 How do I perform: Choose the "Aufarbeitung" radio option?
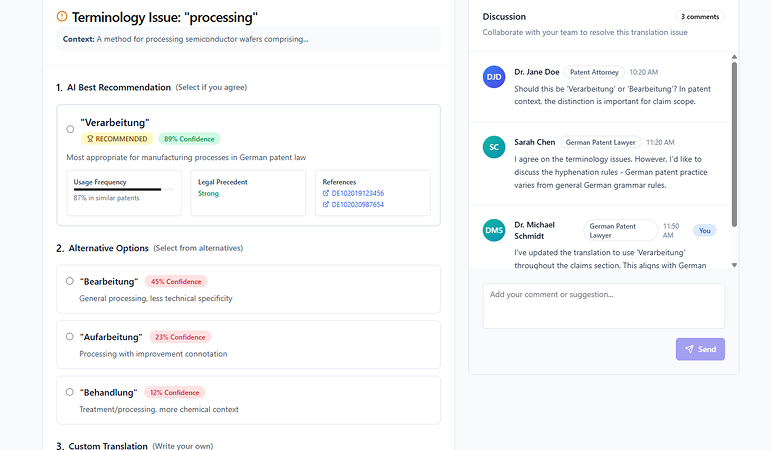pyautogui.click(x=70, y=337)
